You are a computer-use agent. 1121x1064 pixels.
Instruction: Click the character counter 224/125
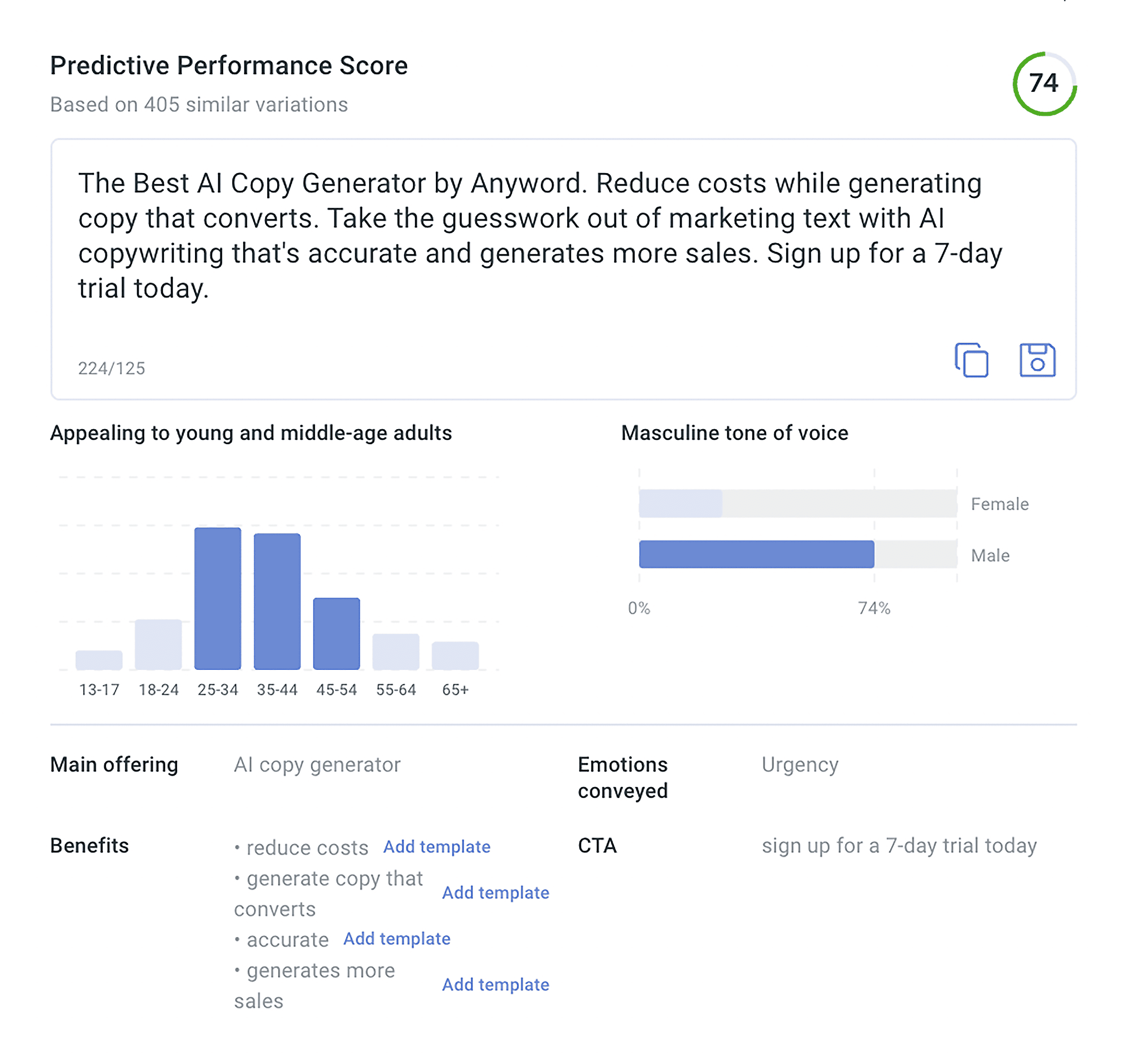tap(111, 369)
